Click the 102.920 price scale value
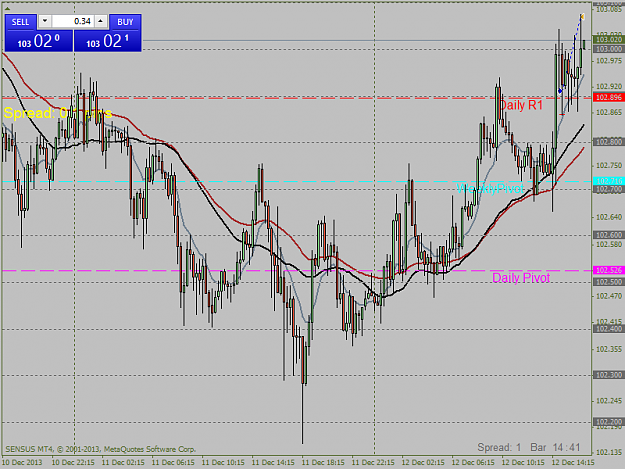The image size is (625, 469). click(x=609, y=86)
